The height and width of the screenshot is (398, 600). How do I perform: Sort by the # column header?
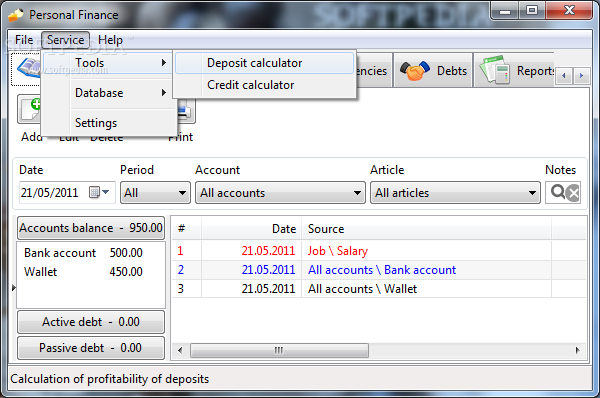[186, 229]
